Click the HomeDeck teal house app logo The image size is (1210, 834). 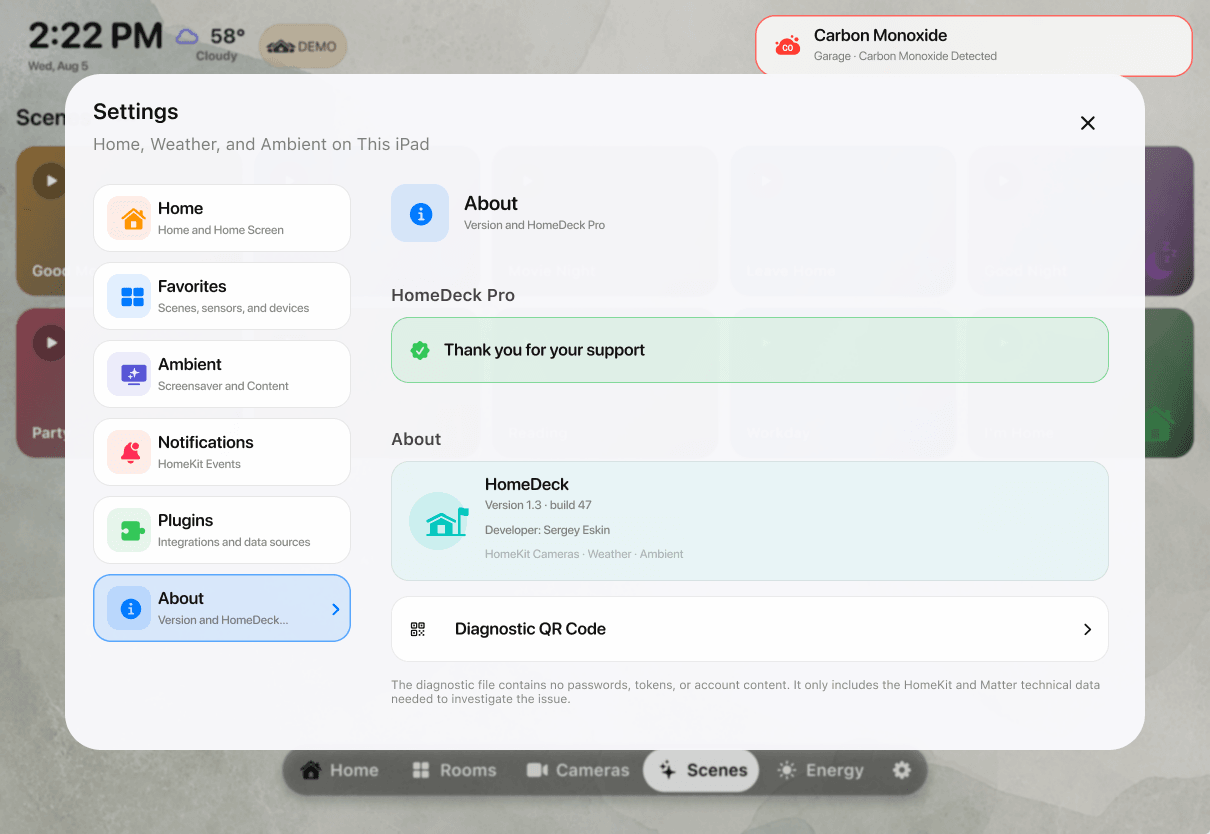point(439,521)
